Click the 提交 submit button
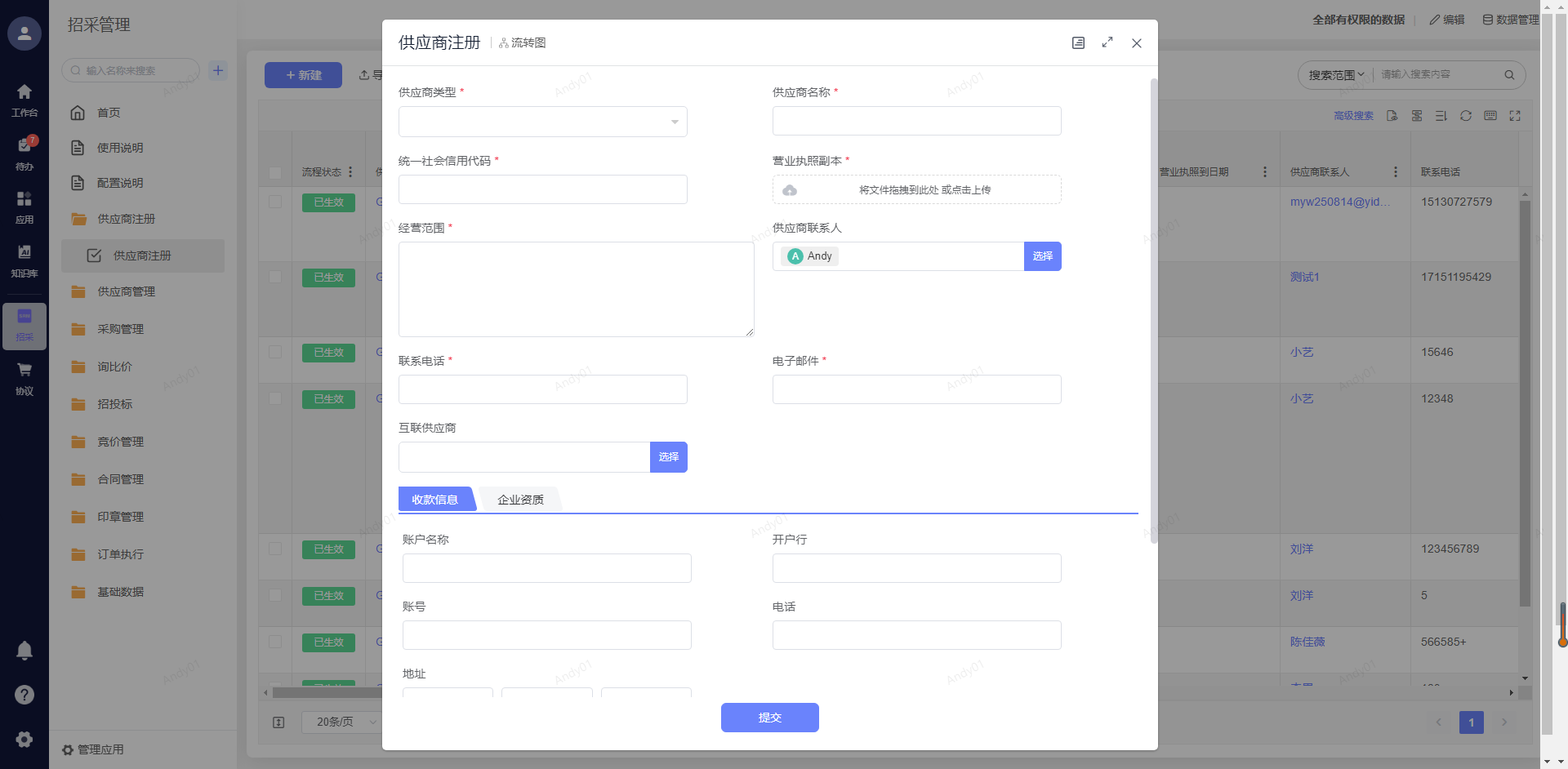1568x769 pixels. [x=769, y=718]
